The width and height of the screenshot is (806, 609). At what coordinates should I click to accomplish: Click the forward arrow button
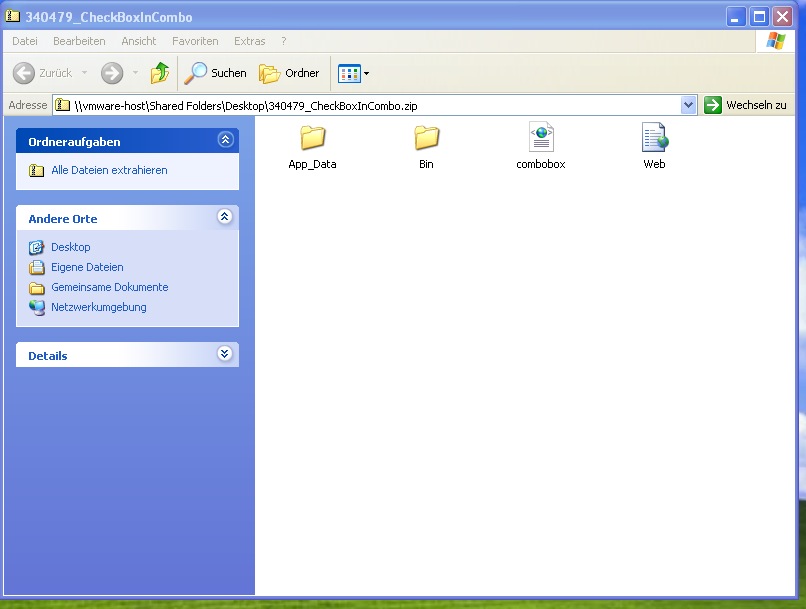(112, 73)
